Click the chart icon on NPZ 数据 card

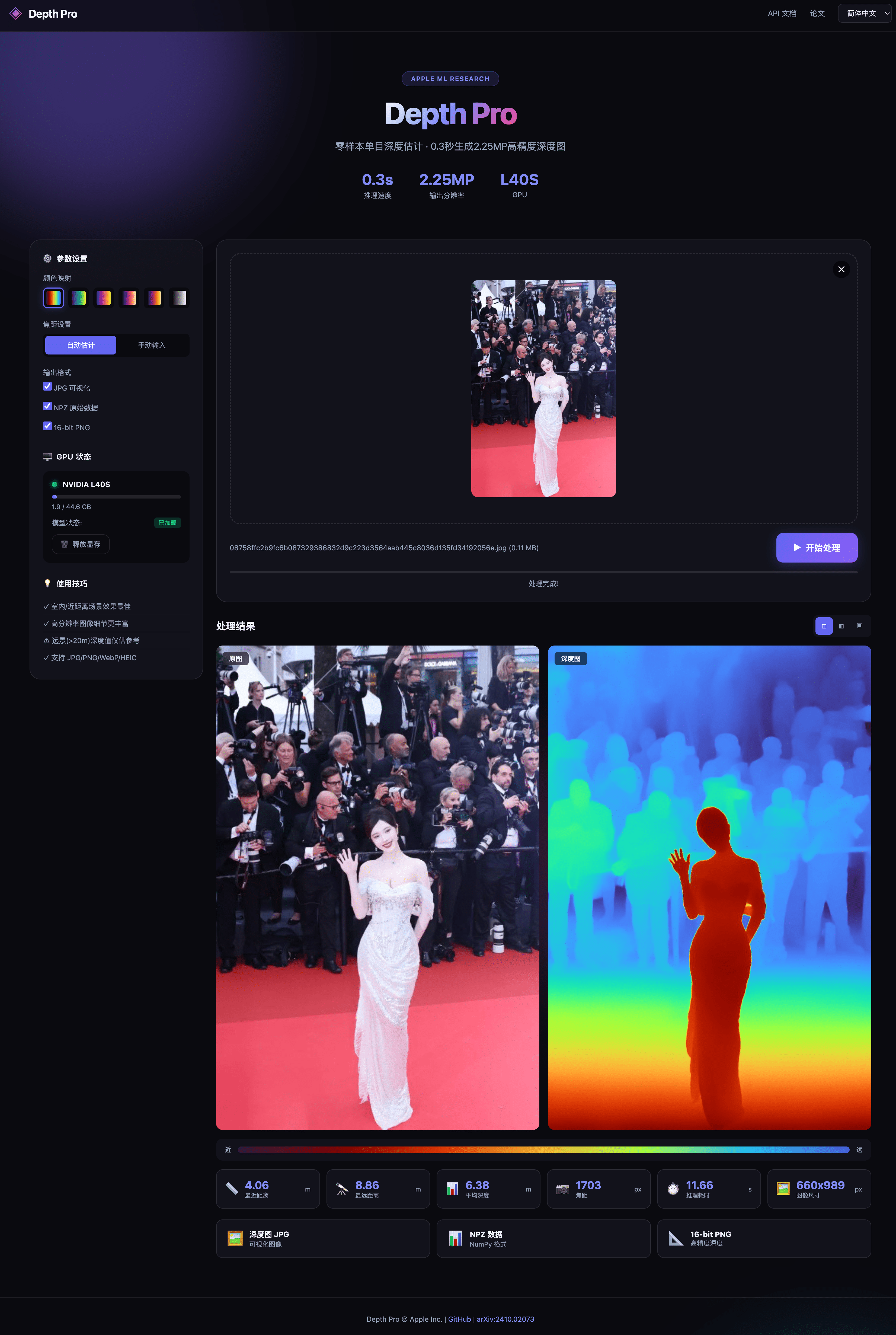[x=455, y=1238]
